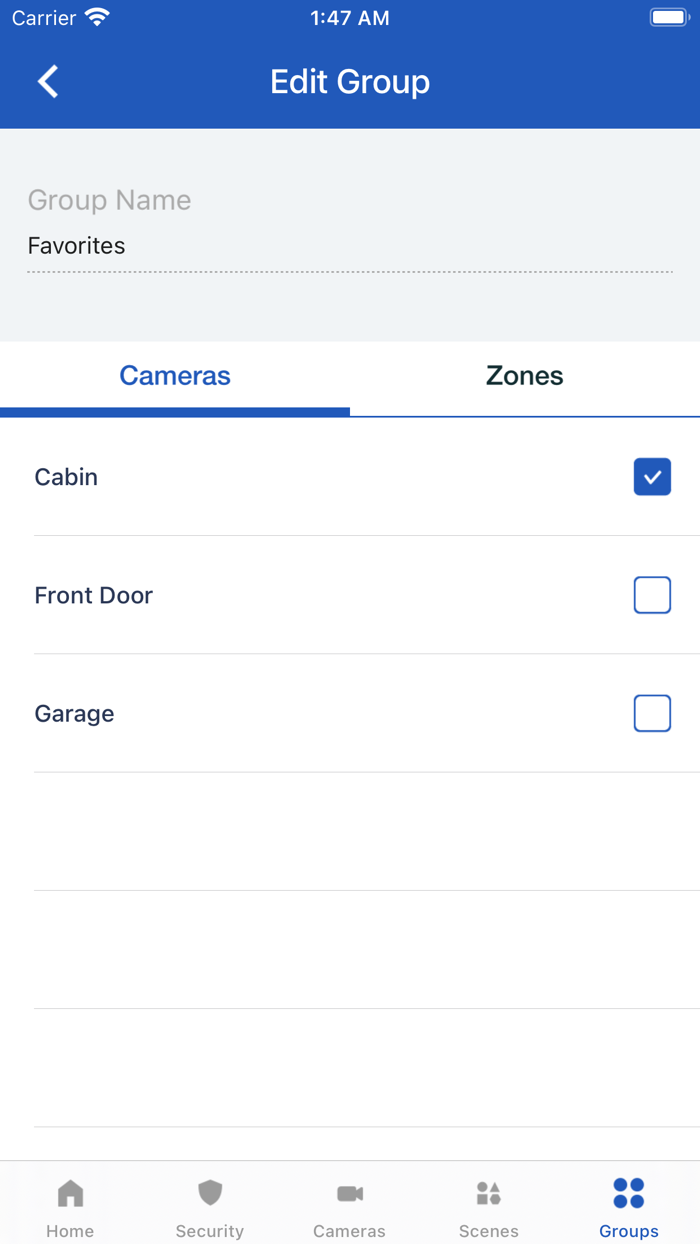Navigate to Security via the bottom bar

coord(210,1202)
